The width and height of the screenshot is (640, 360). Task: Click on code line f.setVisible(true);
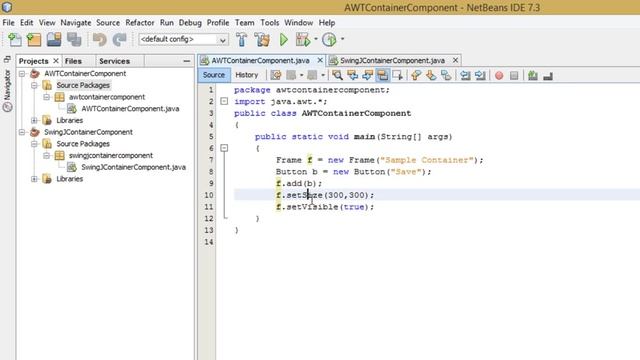click(x=325, y=207)
